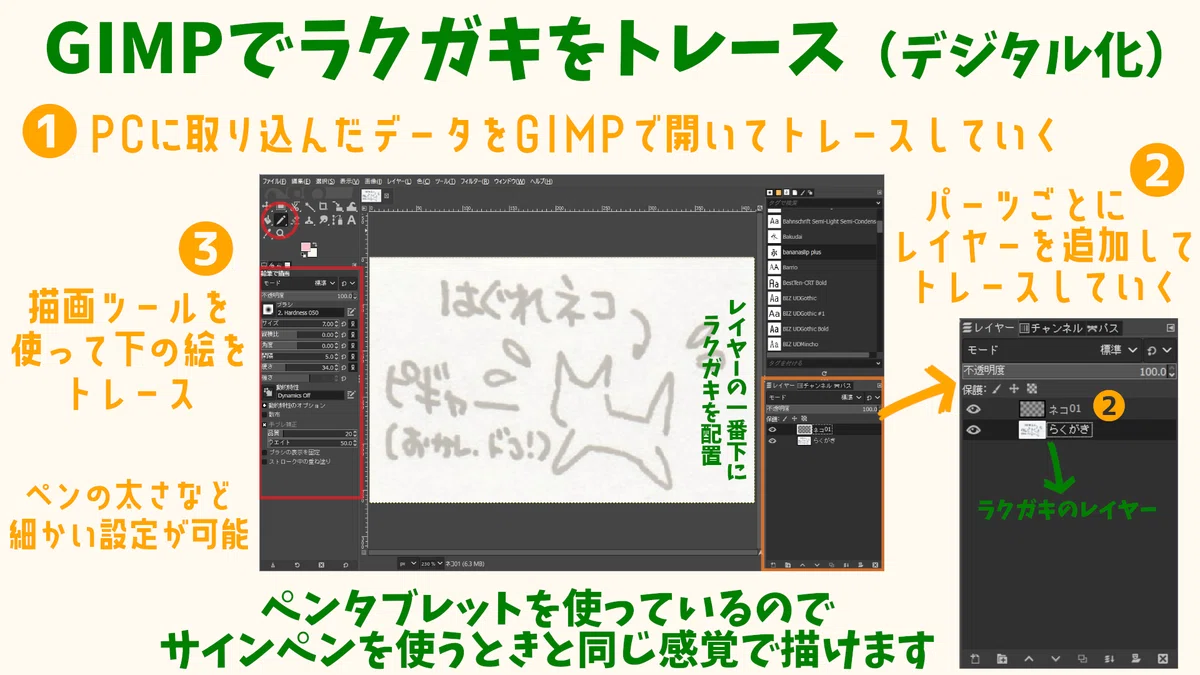Open mode group switcher dropdown in enlarged panel
Viewport: 1200px width, 675px height.
[x=1160, y=350]
